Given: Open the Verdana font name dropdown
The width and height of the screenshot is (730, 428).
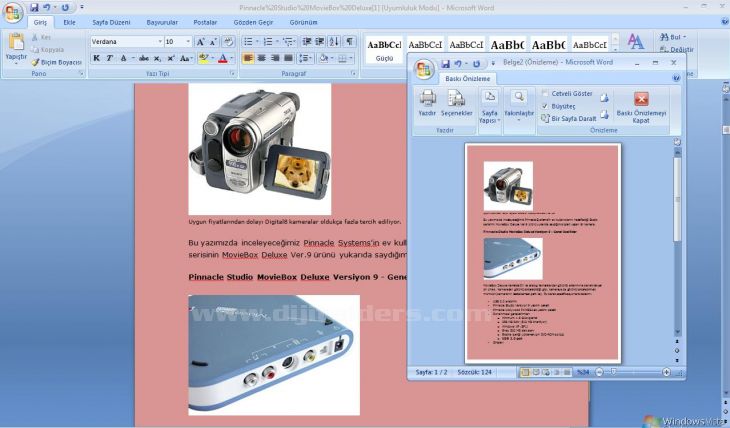Looking at the screenshot, I should click(x=160, y=42).
